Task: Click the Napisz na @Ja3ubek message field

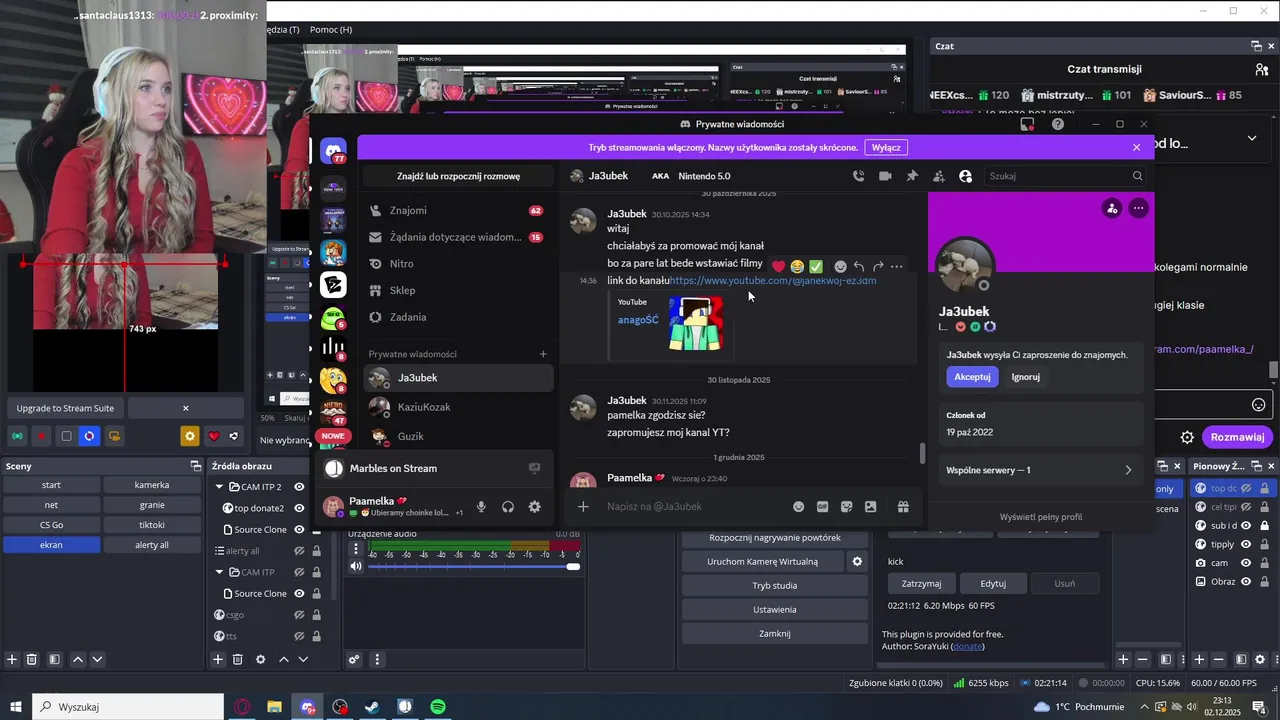Action: [x=695, y=507]
